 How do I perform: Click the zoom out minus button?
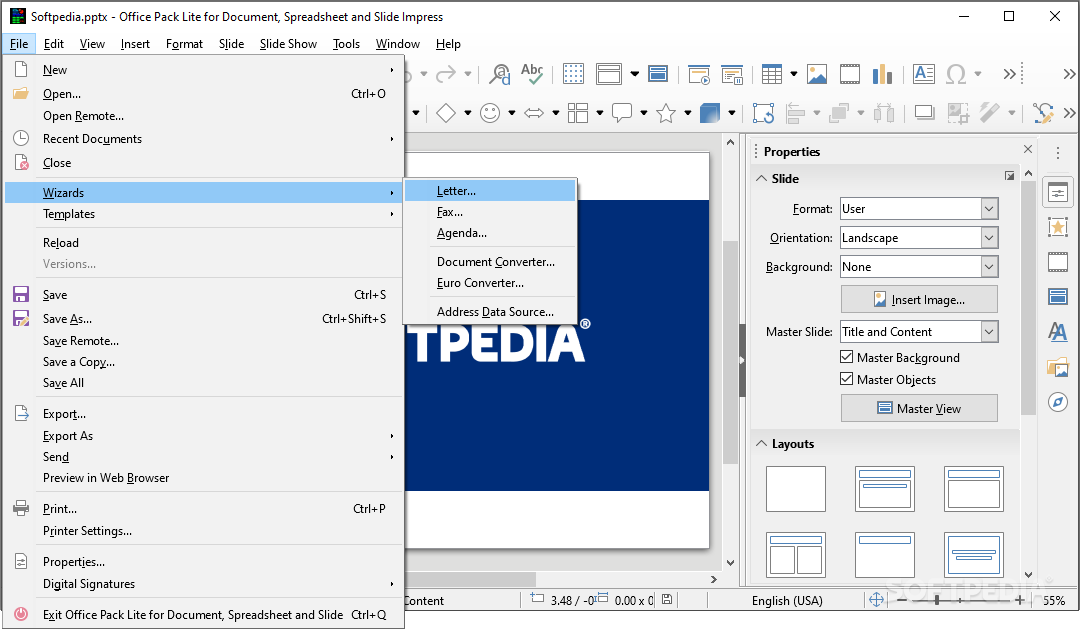point(902,600)
